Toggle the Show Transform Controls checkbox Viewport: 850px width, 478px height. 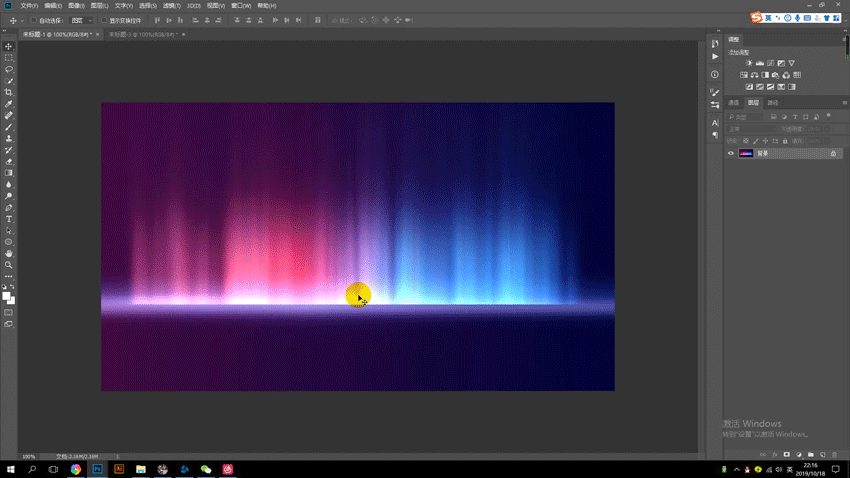coord(104,21)
